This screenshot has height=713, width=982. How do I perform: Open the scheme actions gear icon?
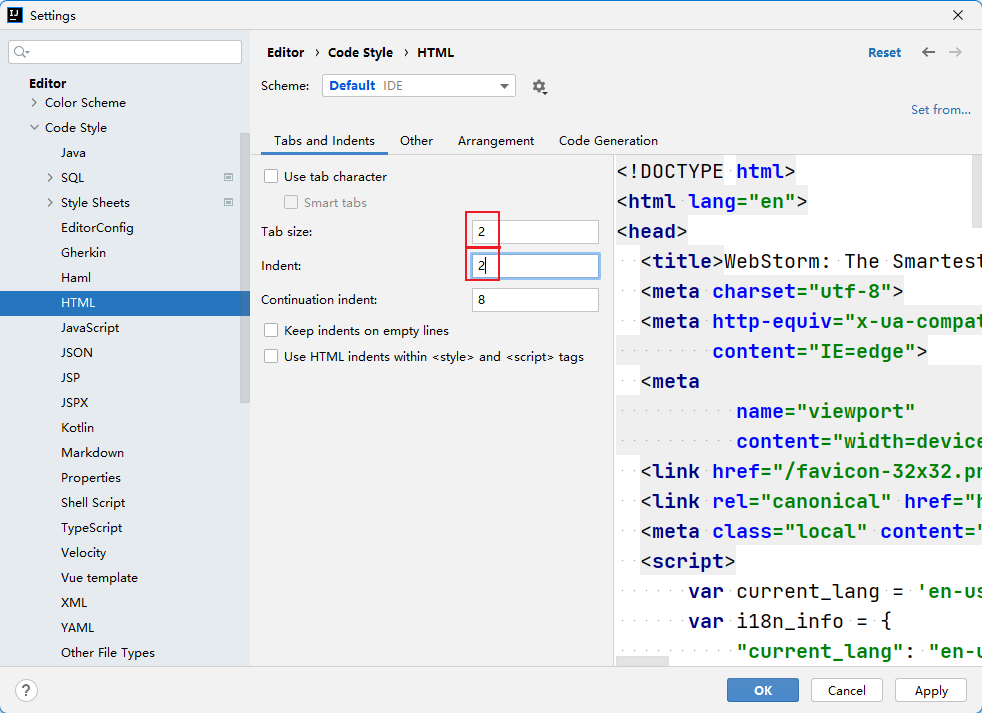(539, 86)
